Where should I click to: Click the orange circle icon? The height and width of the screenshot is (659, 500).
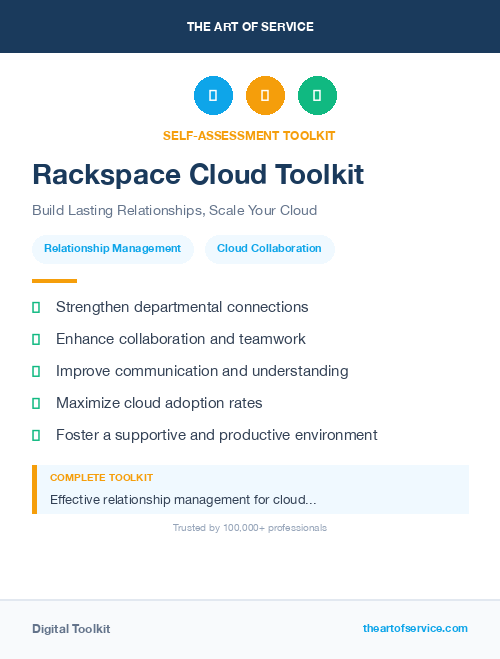pyautogui.click(x=265, y=95)
